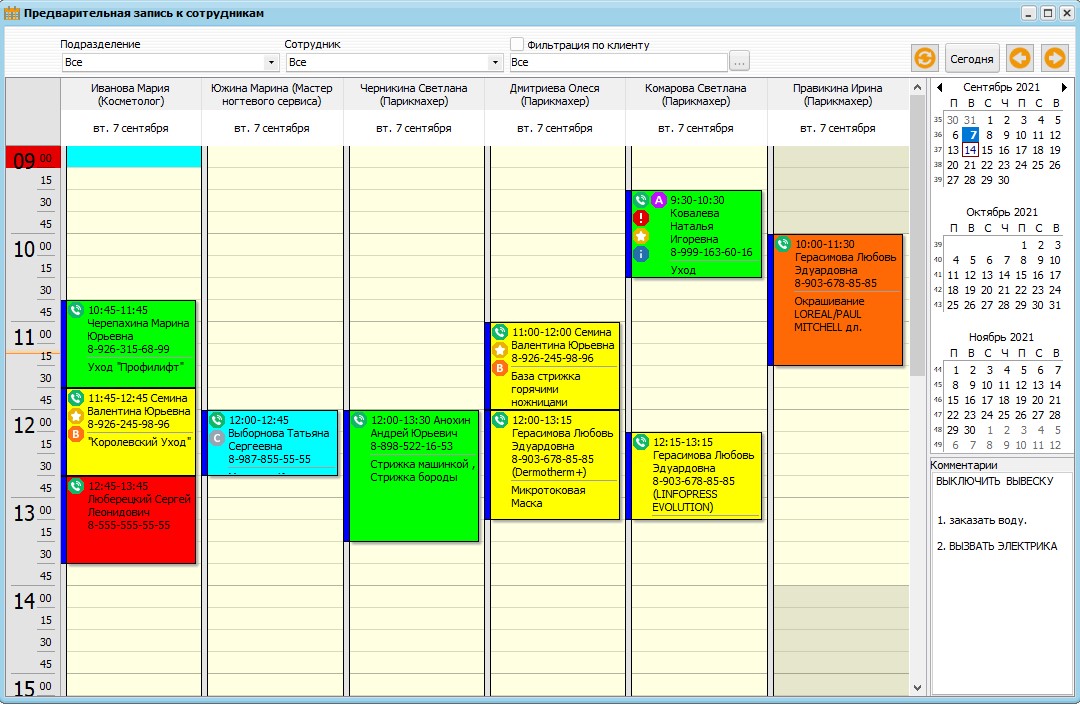
Task: Select column header Дмитриева Олеся
Action: tap(554, 95)
